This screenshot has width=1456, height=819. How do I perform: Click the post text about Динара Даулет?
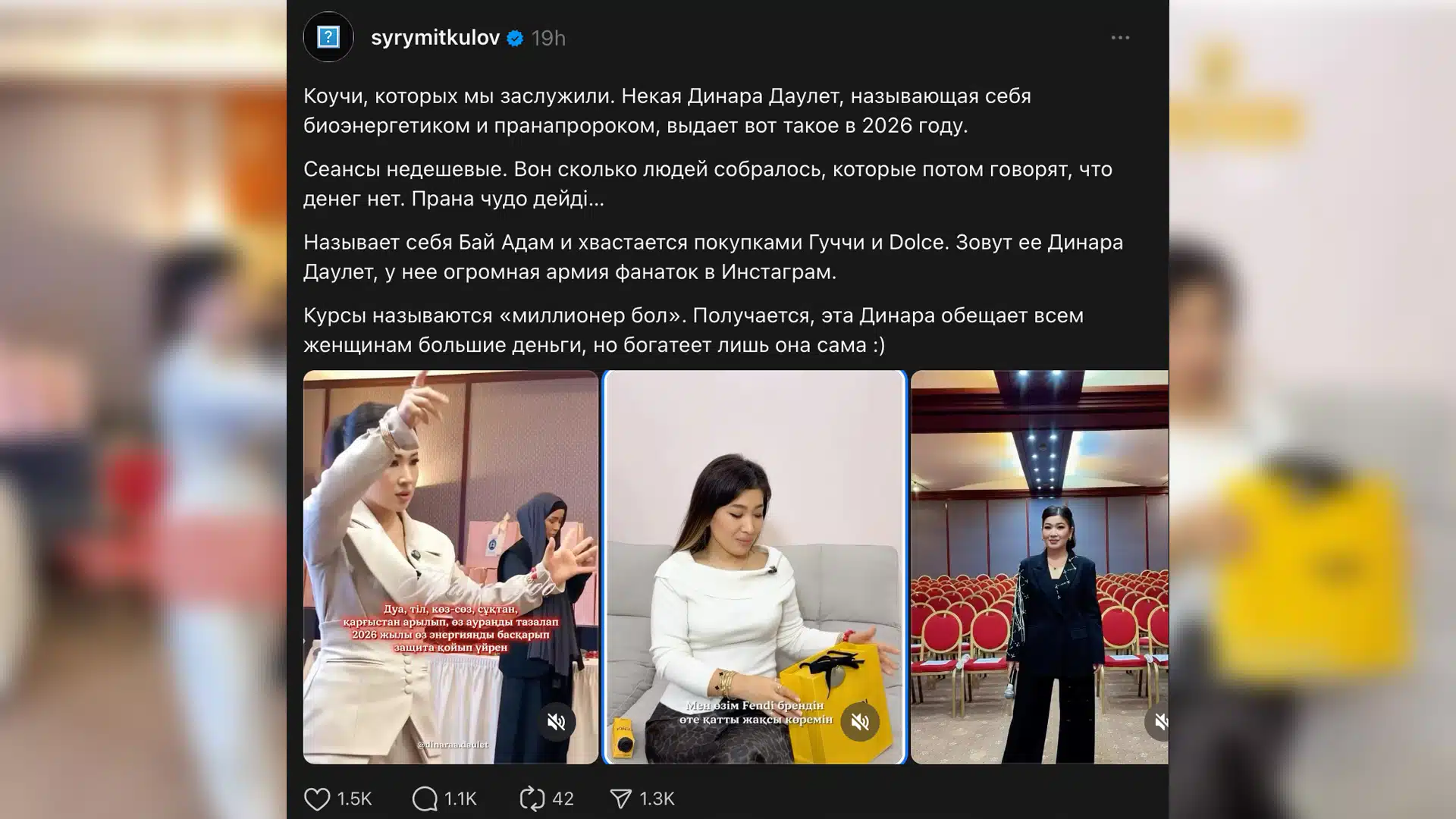coord(713,220)
